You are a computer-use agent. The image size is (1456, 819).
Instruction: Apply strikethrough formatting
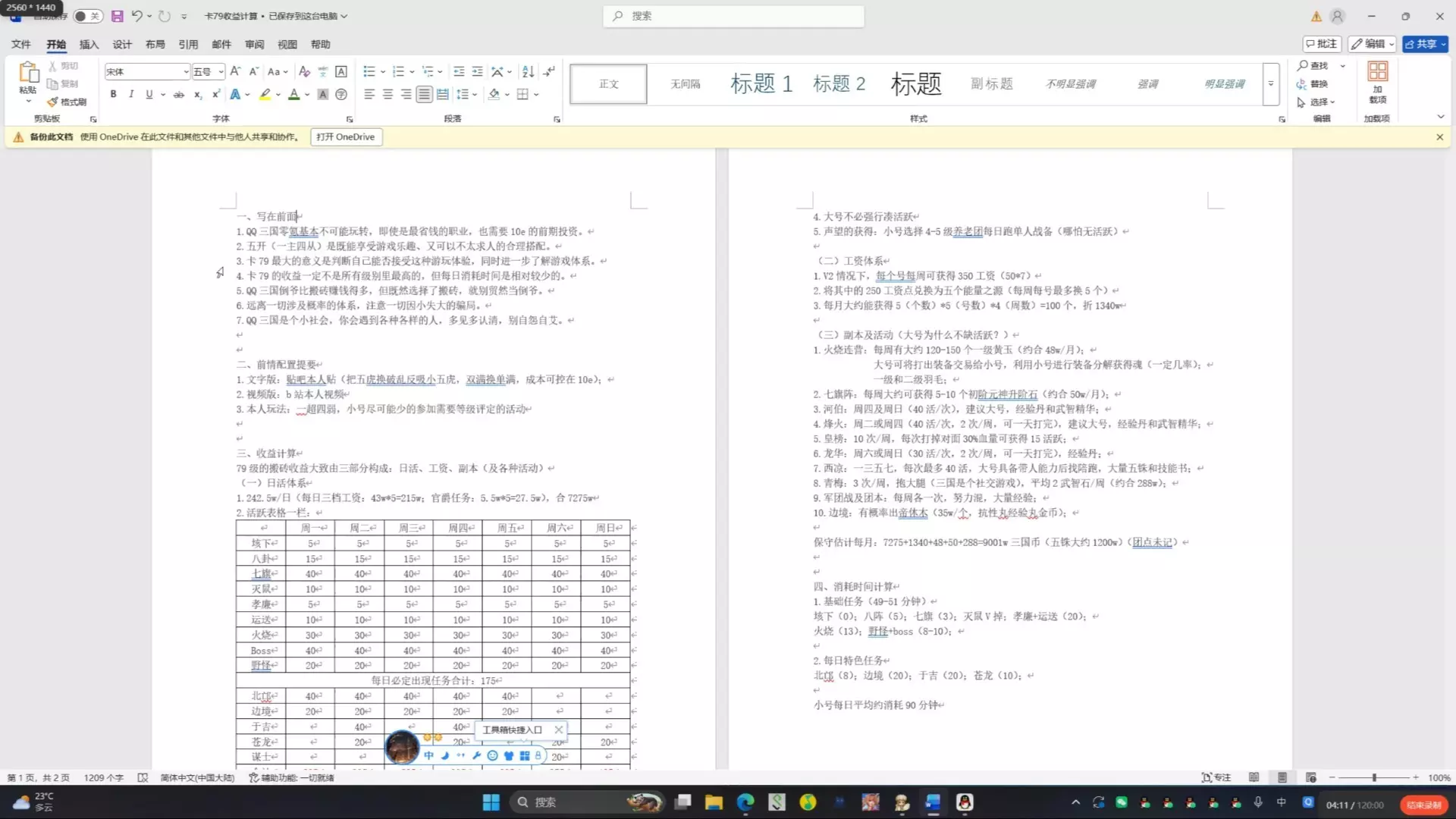(179, 95)
